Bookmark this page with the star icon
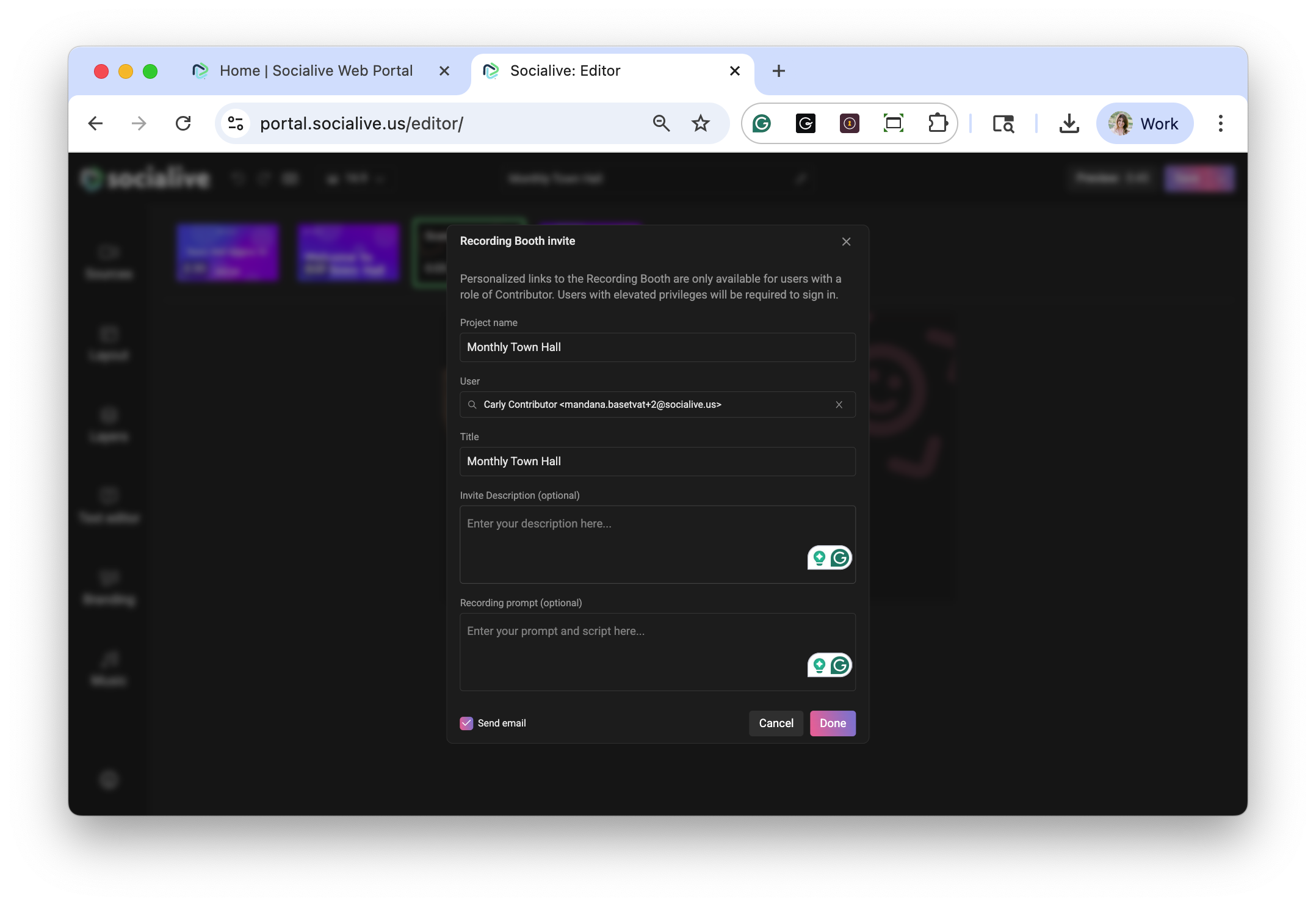 click(x=700, y=124)
